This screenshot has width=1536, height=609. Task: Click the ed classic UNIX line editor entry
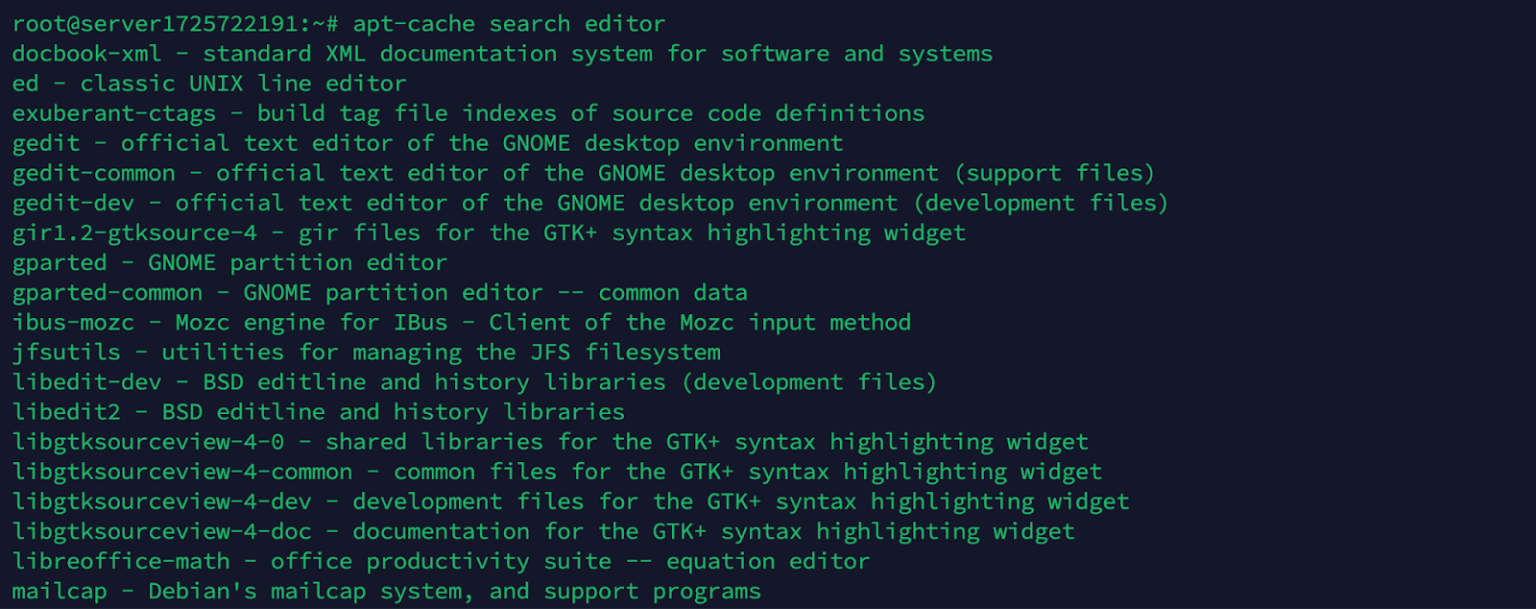click(x=210, y=83)
